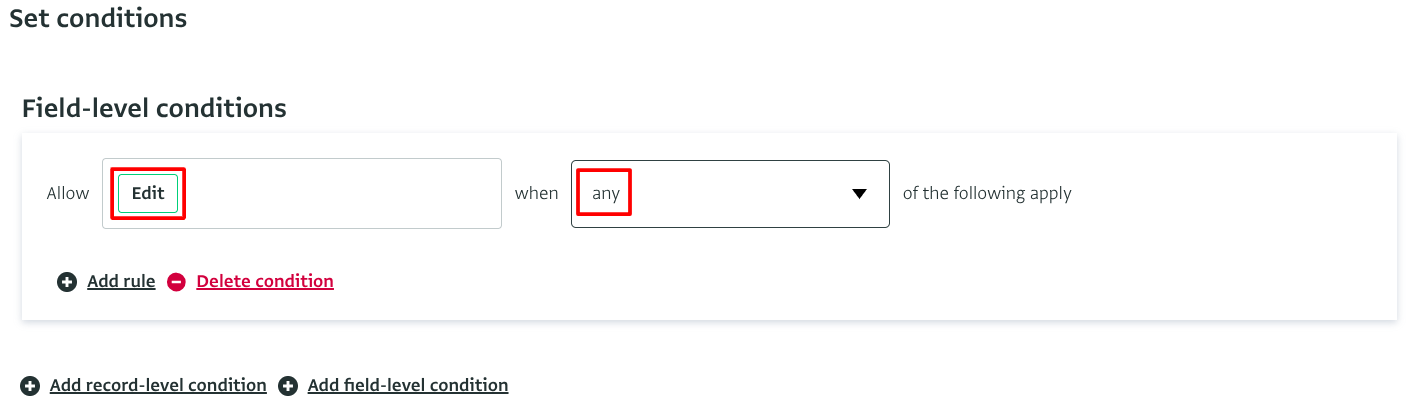Select the Add record-level condition link
Screen dimensions: 1412x404
(x=158, y=385)
